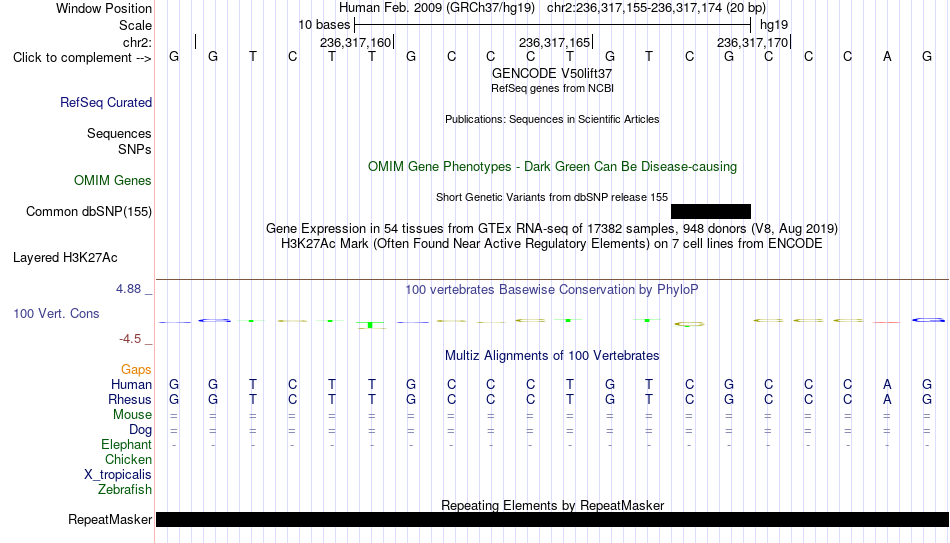
Task: Click the RepeatMasker track label
Action: (x=110, y=519)
